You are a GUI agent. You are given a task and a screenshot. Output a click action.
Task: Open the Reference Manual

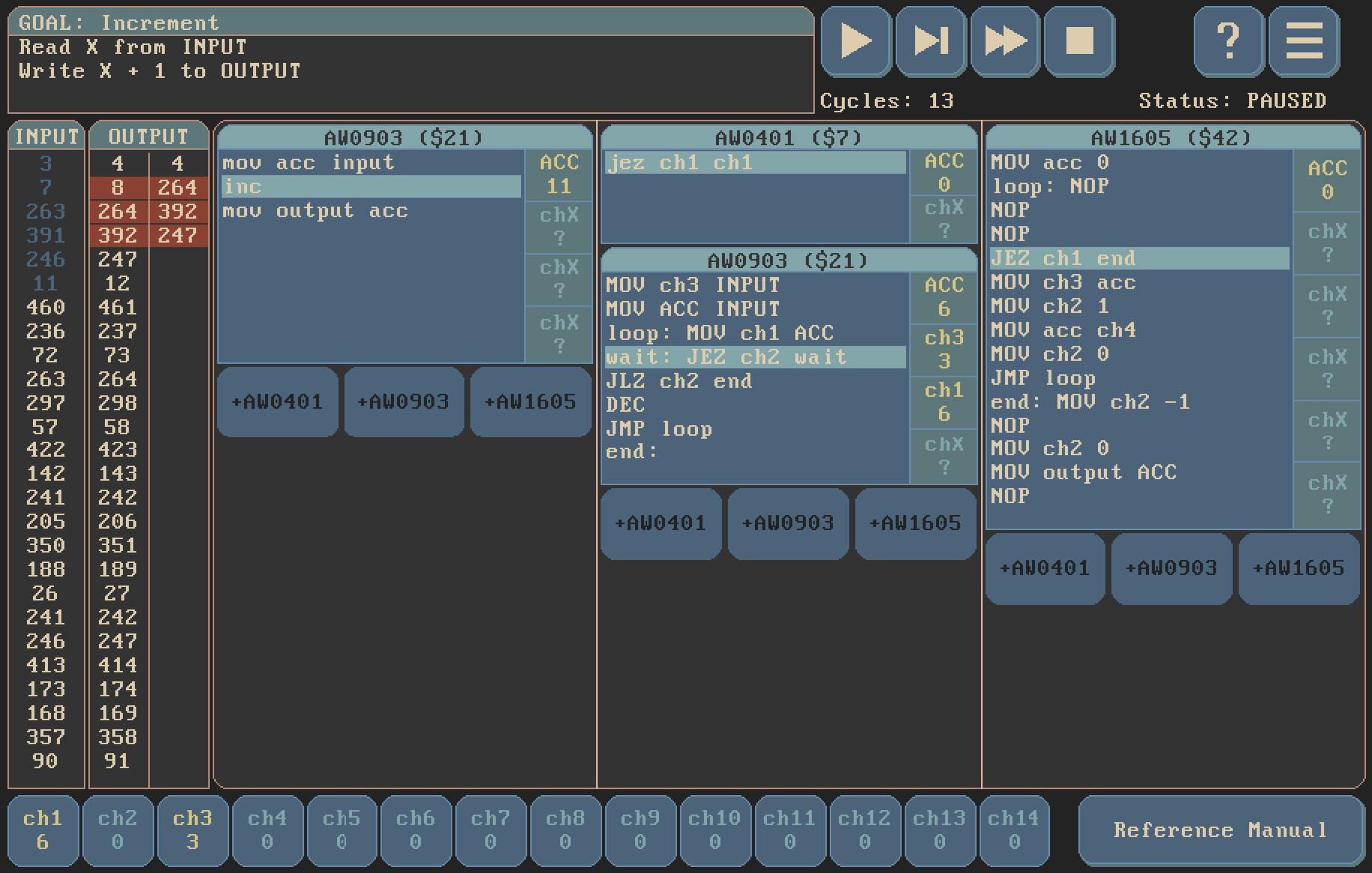click(x=1221, y=830)
